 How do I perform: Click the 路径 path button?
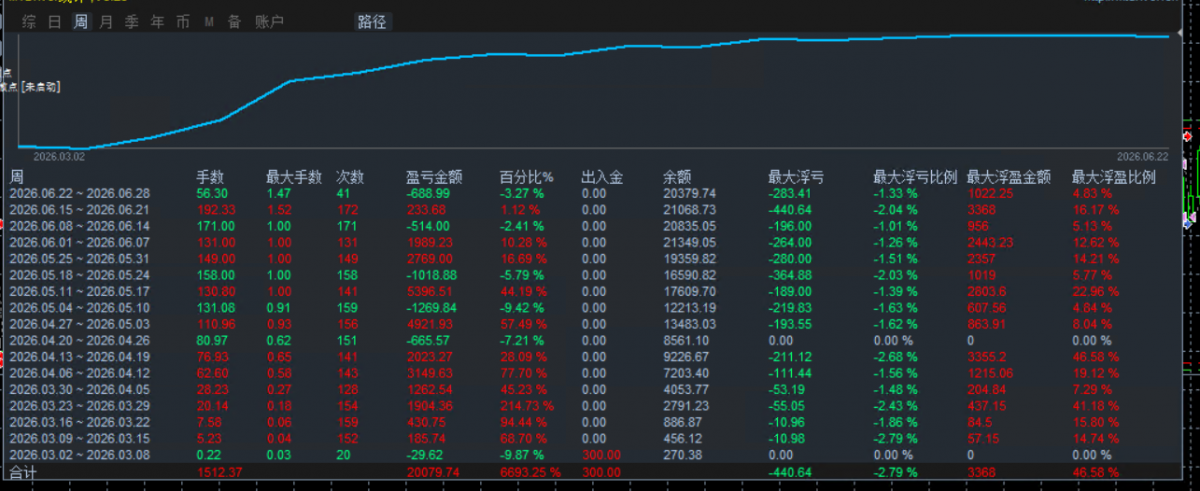coord(372,21)
